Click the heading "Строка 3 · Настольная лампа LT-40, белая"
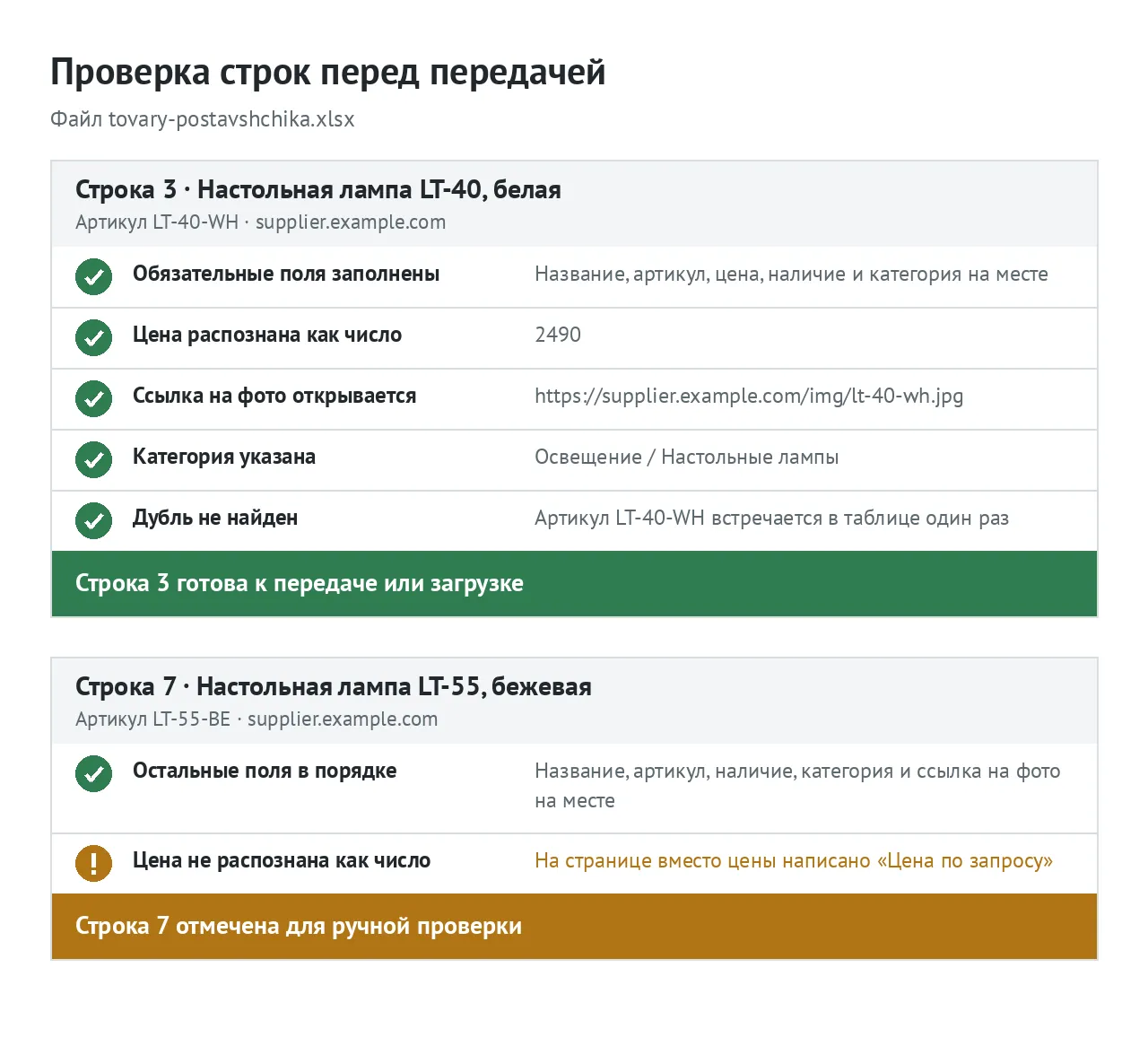 pos(318,189)
